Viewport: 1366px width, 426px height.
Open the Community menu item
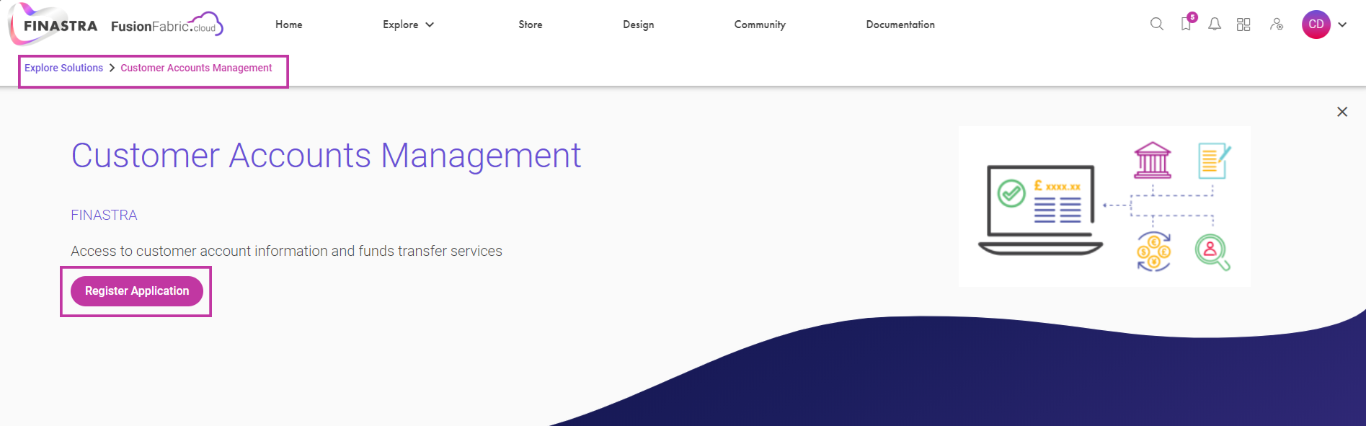coord(760,24)
